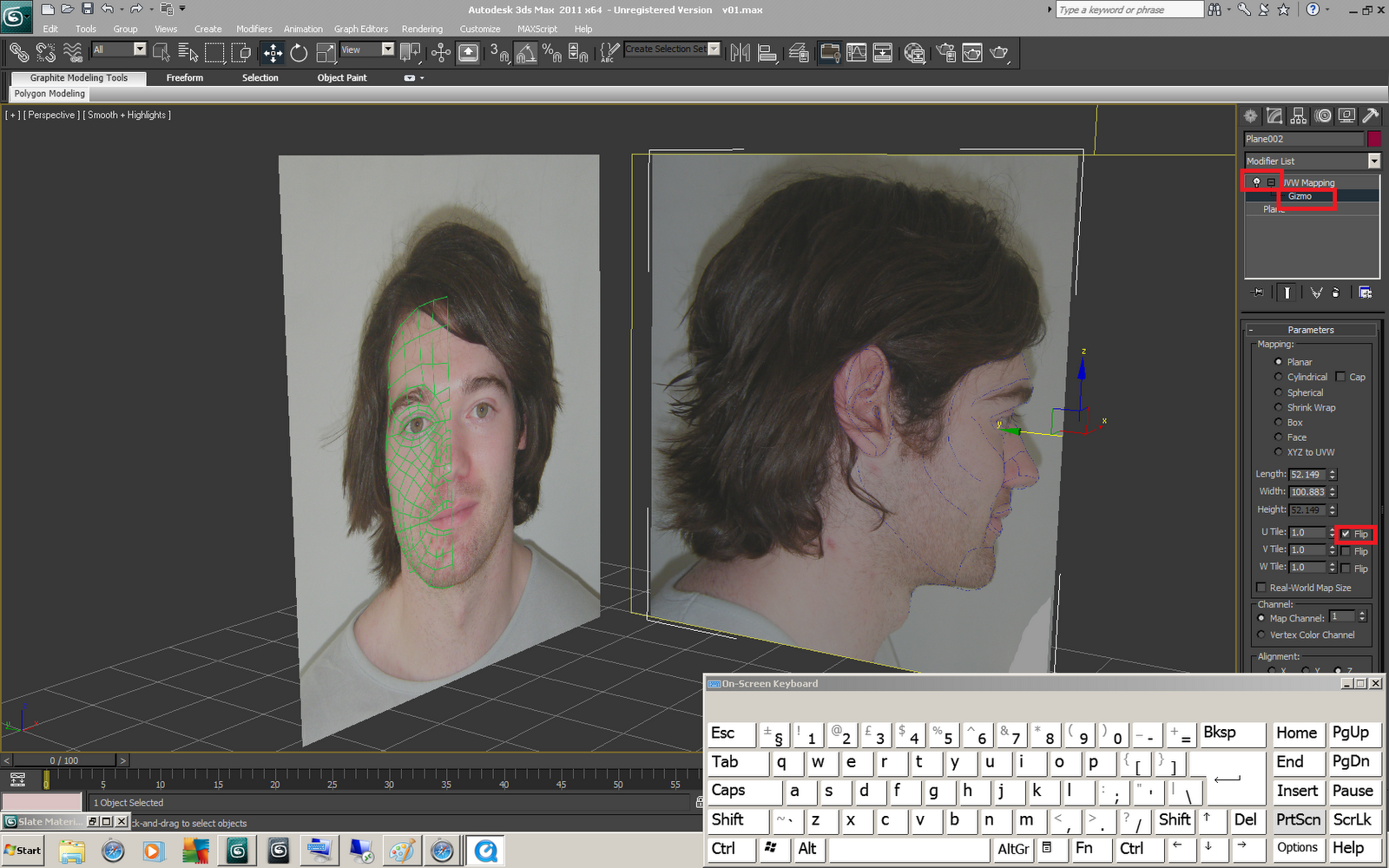1389x868 pixels.
Task: Open the Curve Editor icon
Action: pos(857,53)
